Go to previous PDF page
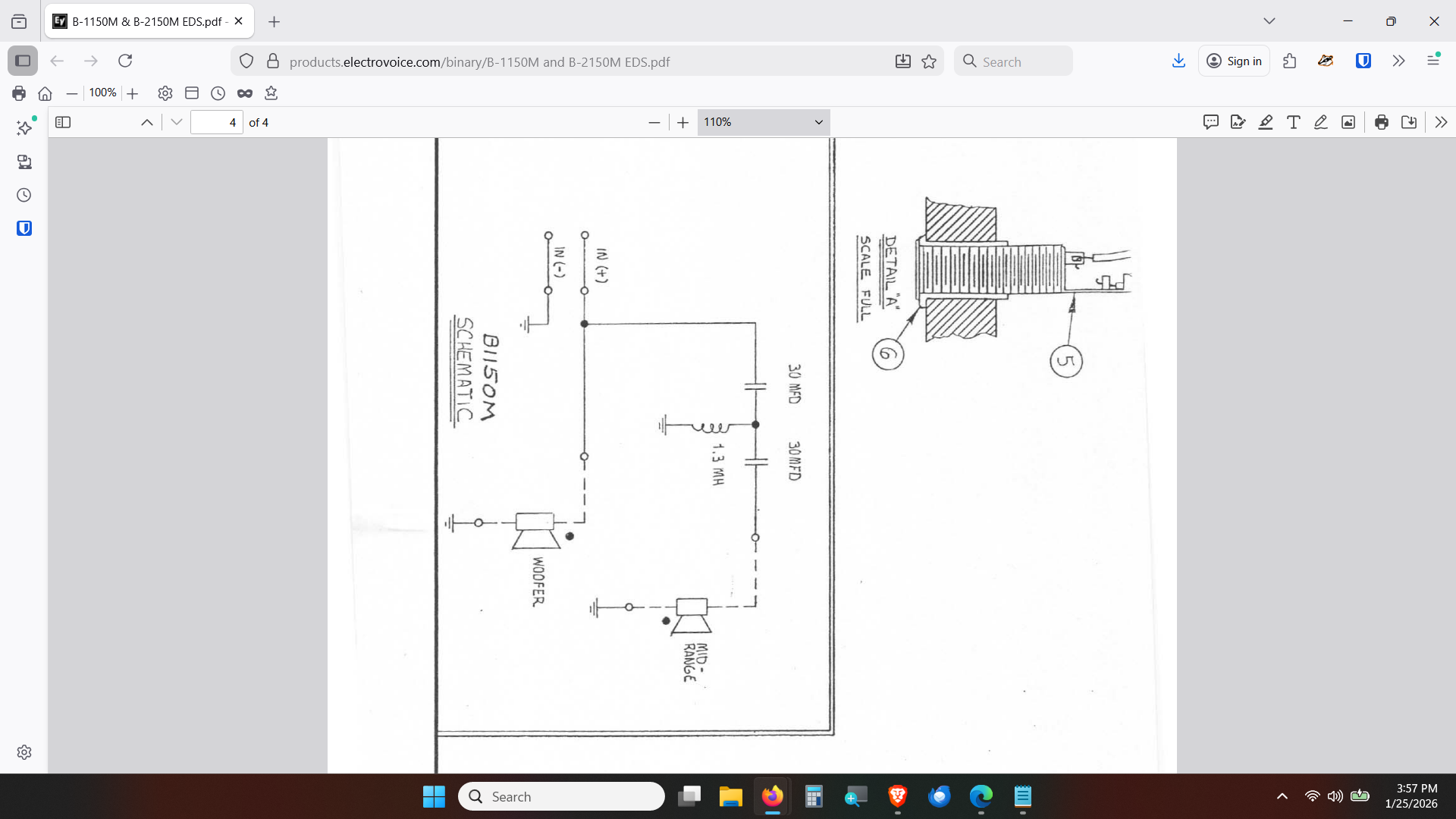The height and width of the screenshot is (819, 1456). point(147,122)
